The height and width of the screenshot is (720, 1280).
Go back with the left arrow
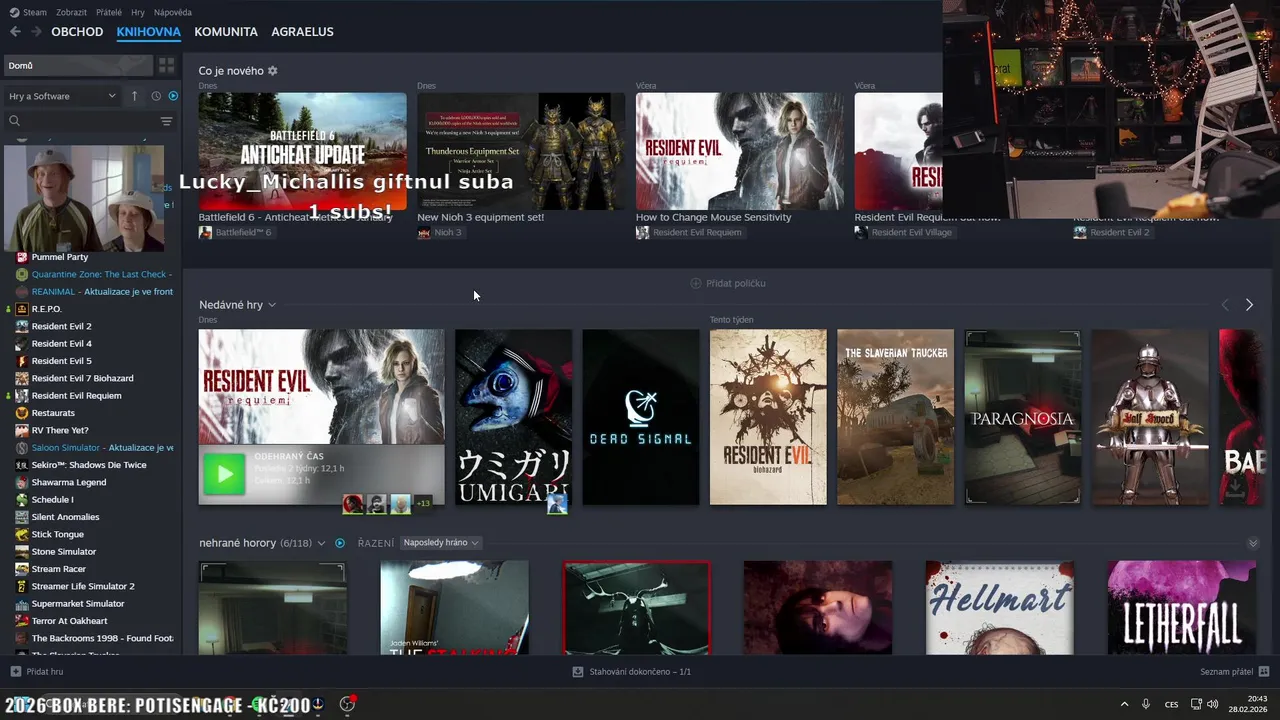[15, 32]
